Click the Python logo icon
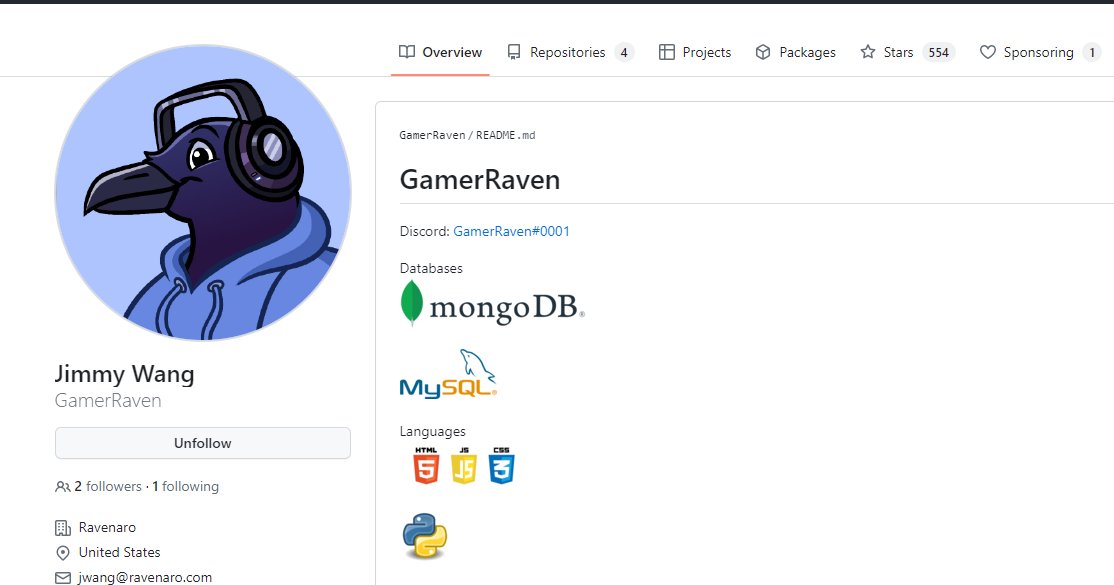 [x=425, y=535]
